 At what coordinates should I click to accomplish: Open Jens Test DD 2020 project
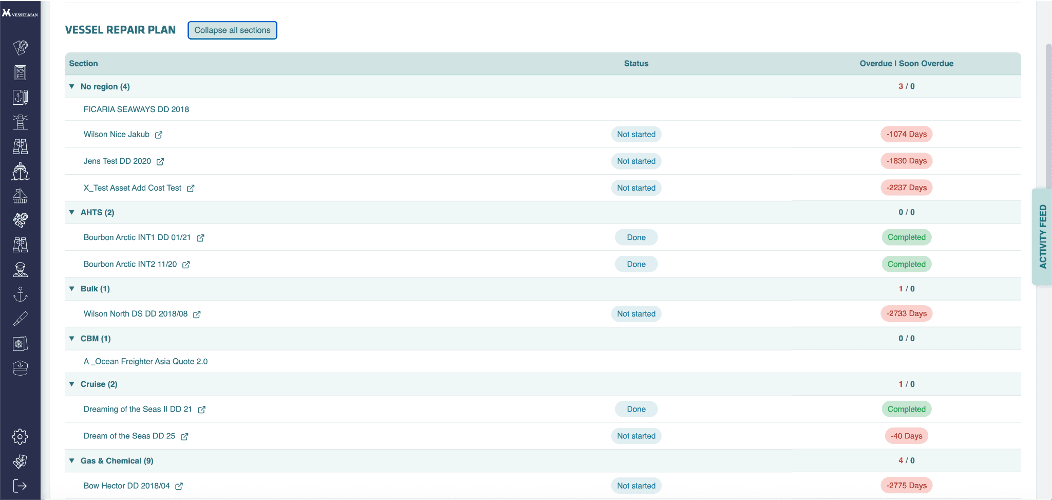pyautogui.click(x=117, y=161)
